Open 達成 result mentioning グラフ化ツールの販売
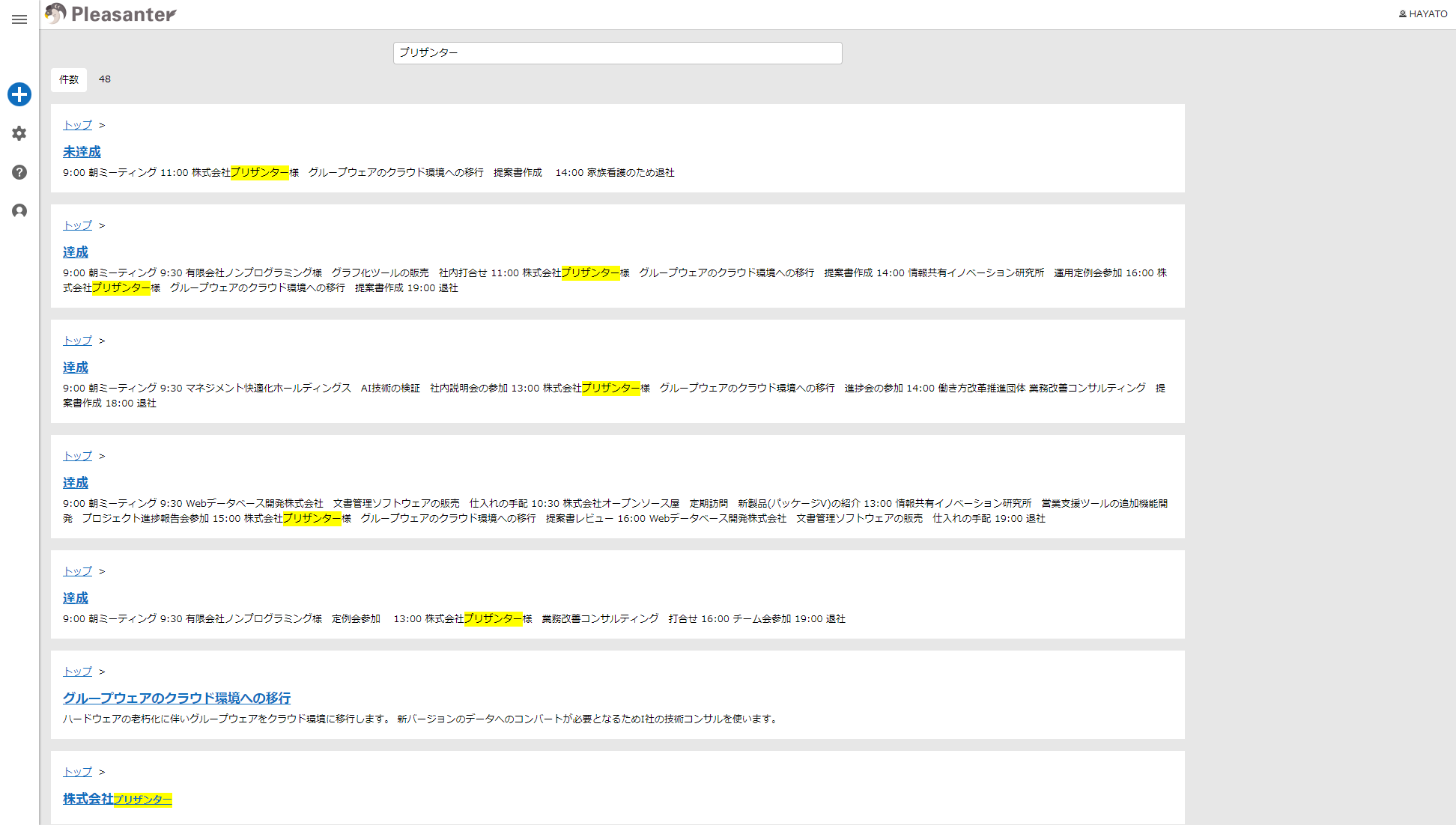1456x825 pixels. [76, 252]
